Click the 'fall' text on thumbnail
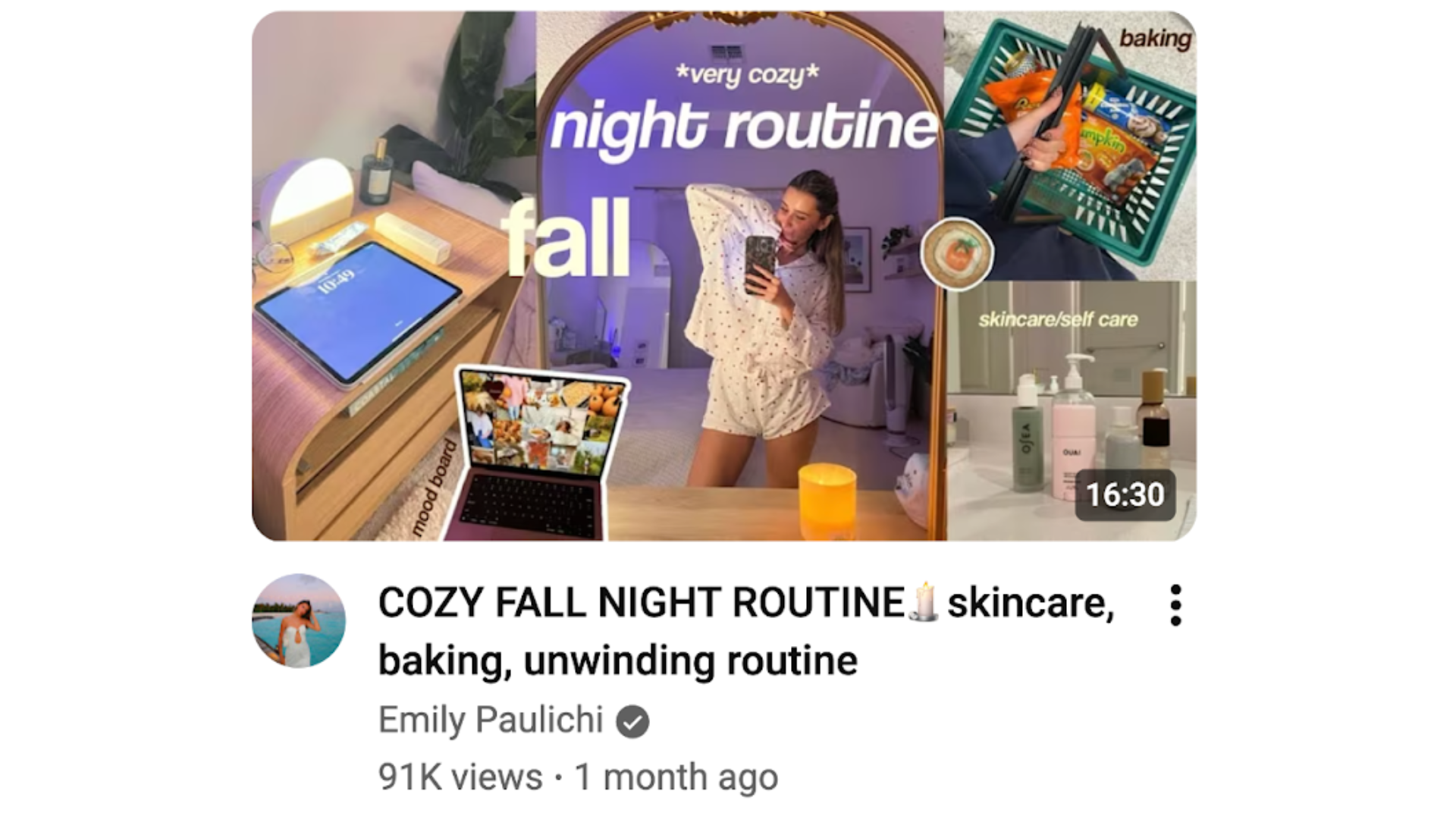 pos(566,237)
